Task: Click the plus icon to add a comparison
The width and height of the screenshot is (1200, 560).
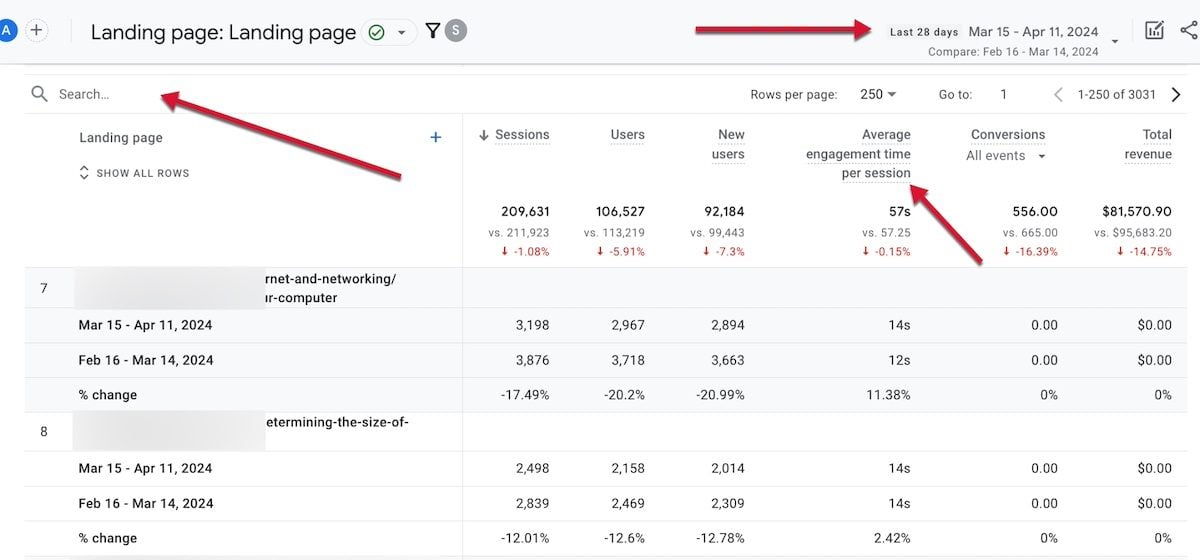Action: point(36,30)
